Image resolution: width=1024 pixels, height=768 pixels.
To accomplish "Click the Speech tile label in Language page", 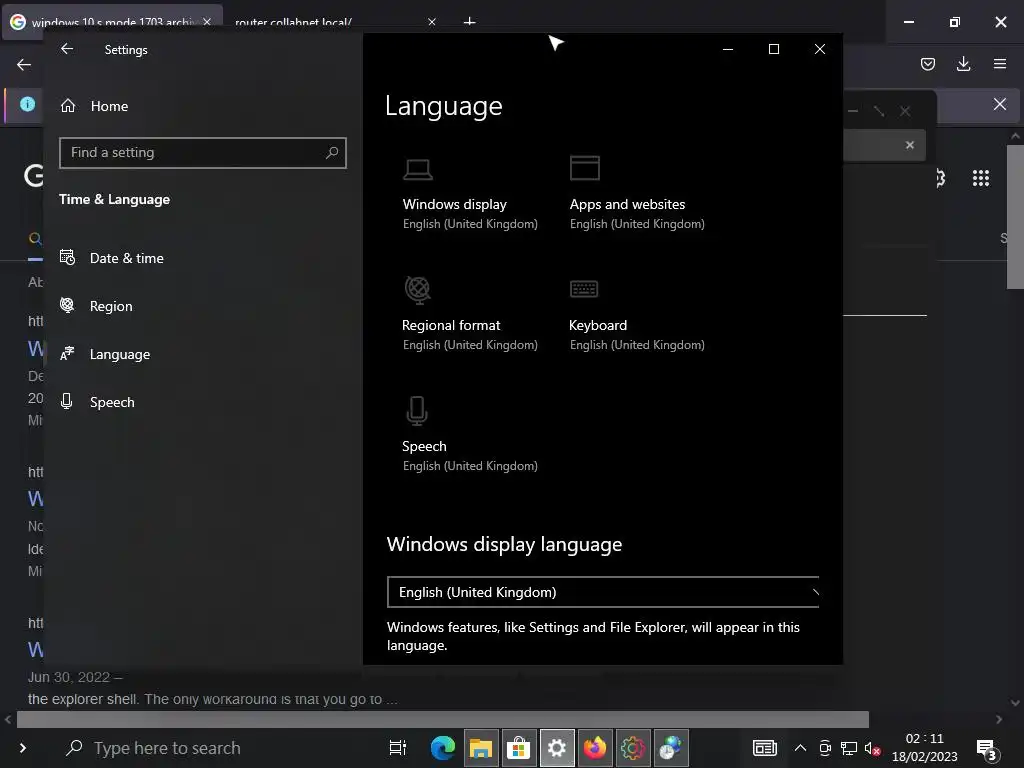I will [x=424, y=446].
